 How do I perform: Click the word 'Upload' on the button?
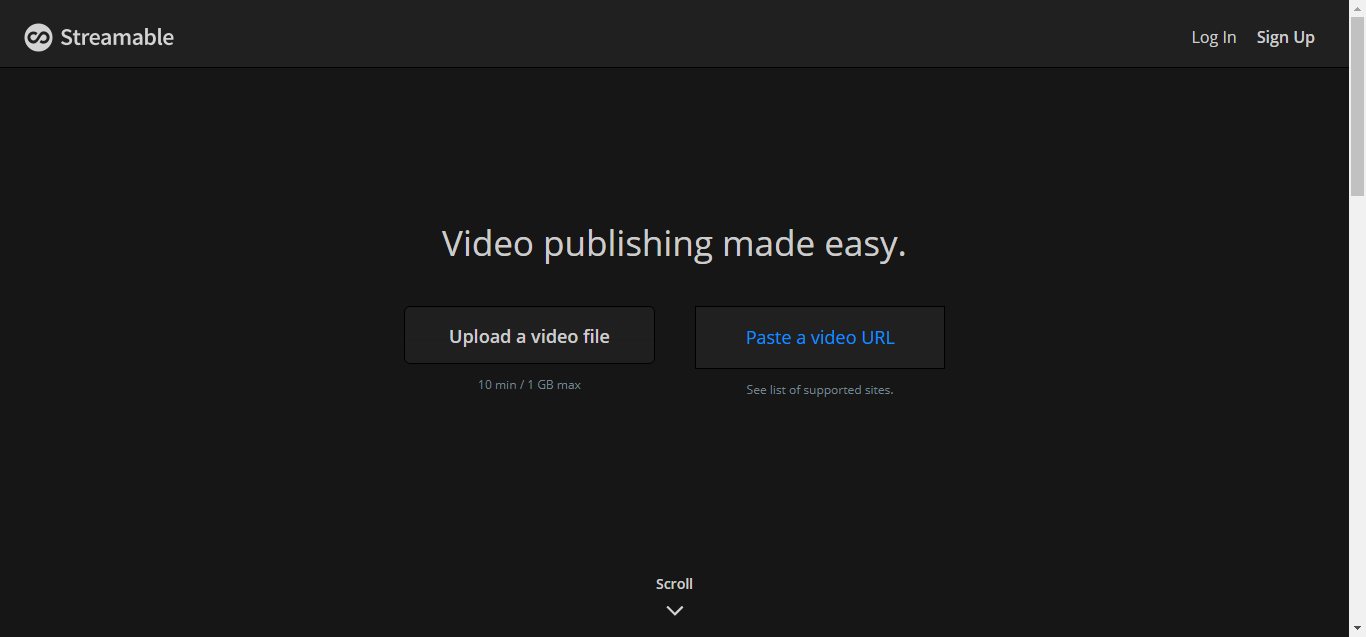[479, 337]
